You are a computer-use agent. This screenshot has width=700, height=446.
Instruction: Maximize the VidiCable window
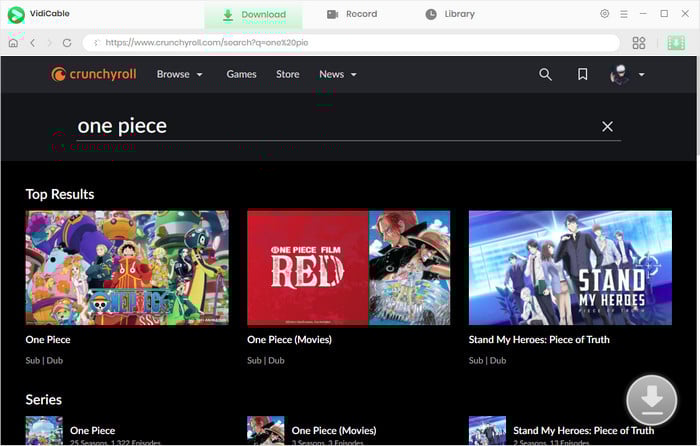(664, 14)
